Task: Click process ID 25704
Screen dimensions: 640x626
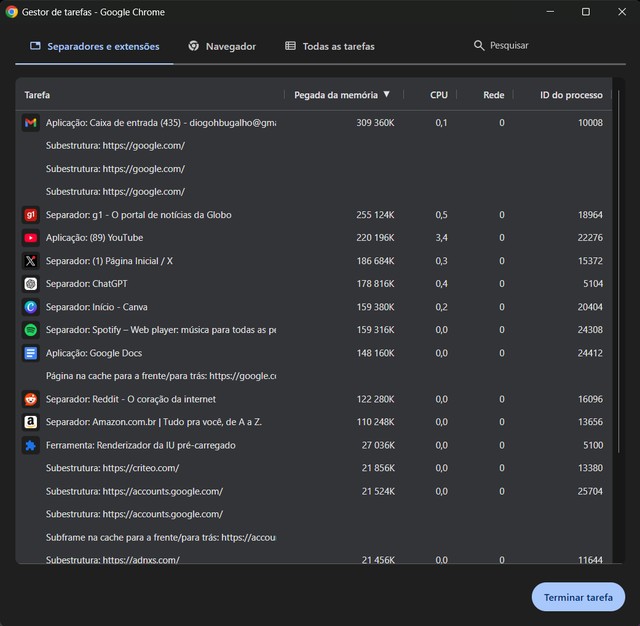Action: point(590,491)
